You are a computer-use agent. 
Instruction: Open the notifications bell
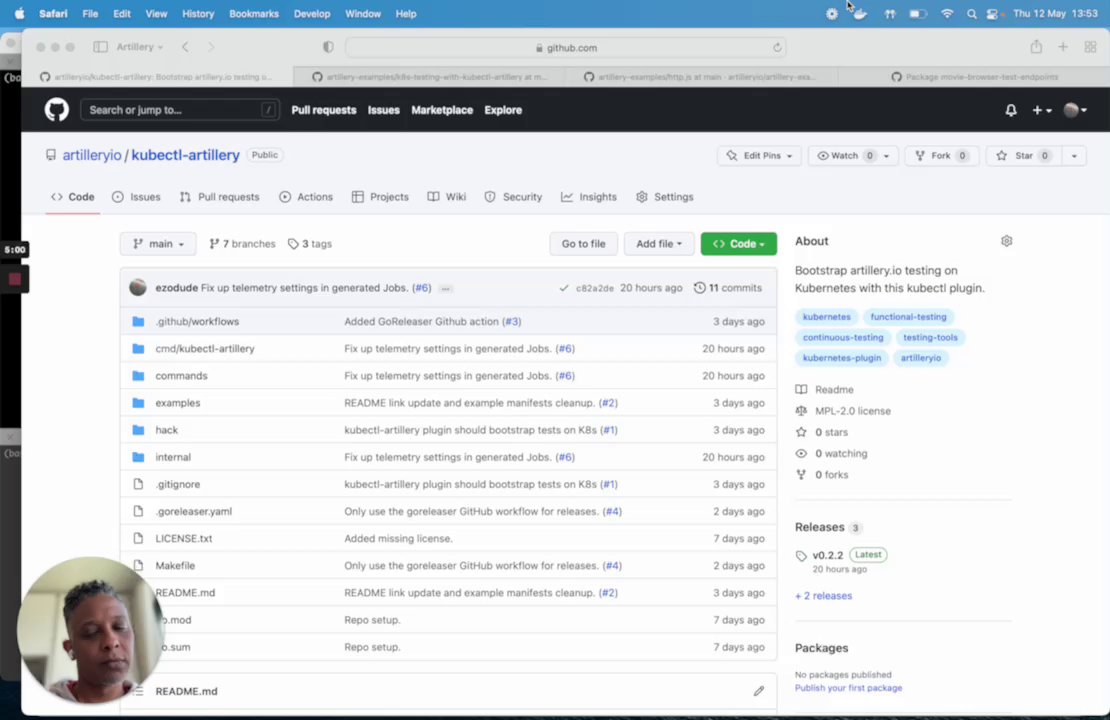click(x=1011, y=110)
